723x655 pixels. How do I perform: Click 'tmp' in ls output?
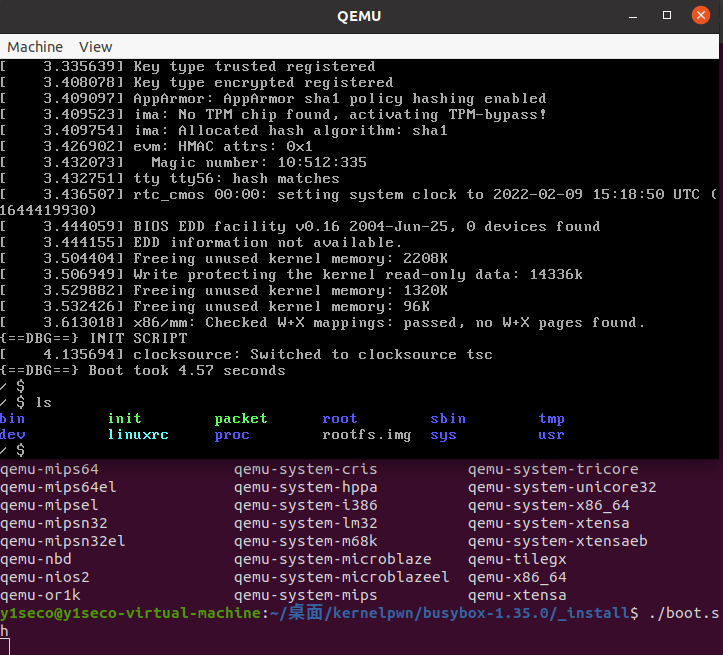551,419
